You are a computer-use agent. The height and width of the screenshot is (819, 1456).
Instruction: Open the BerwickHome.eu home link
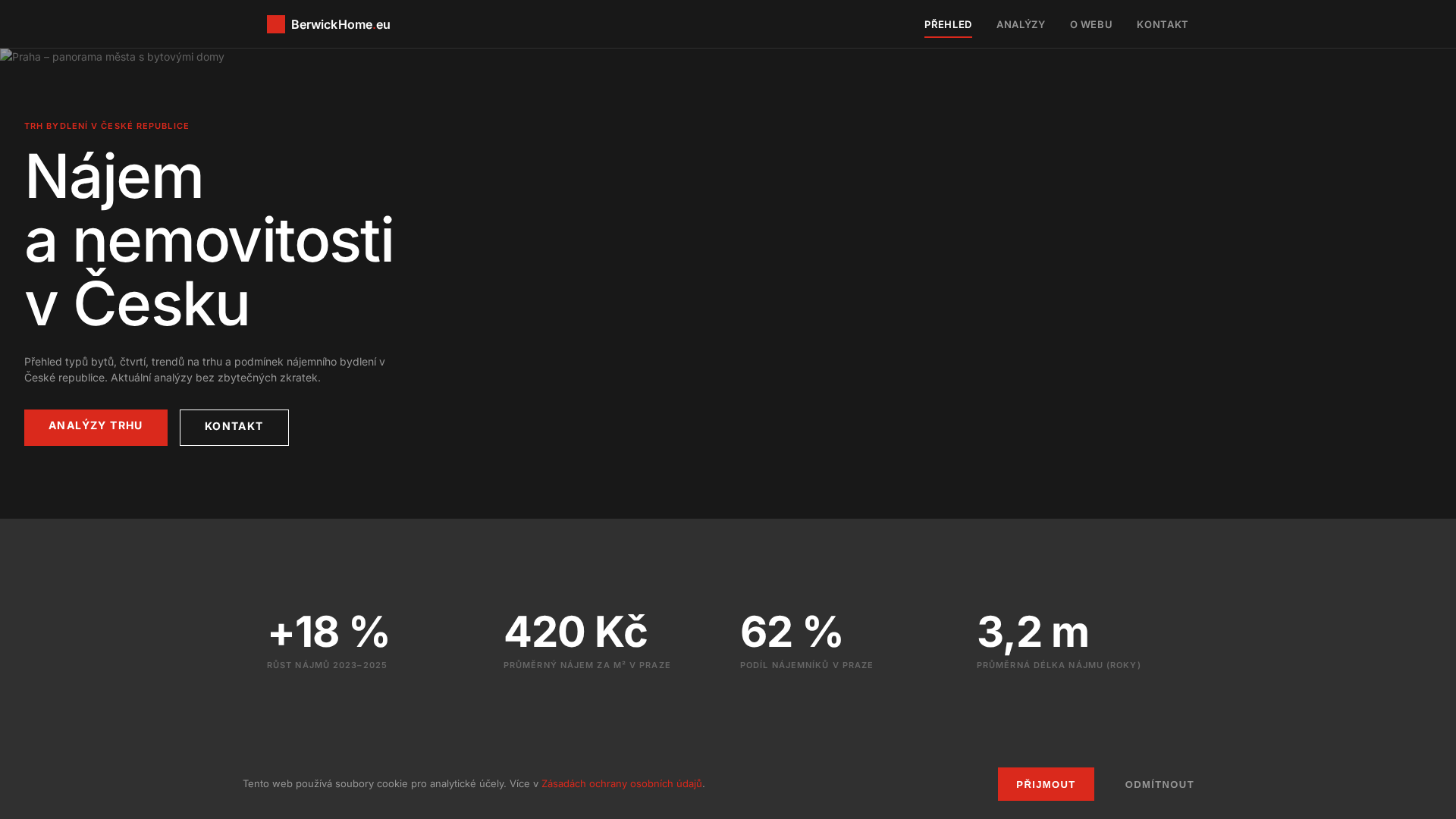(x=328, y=24)
